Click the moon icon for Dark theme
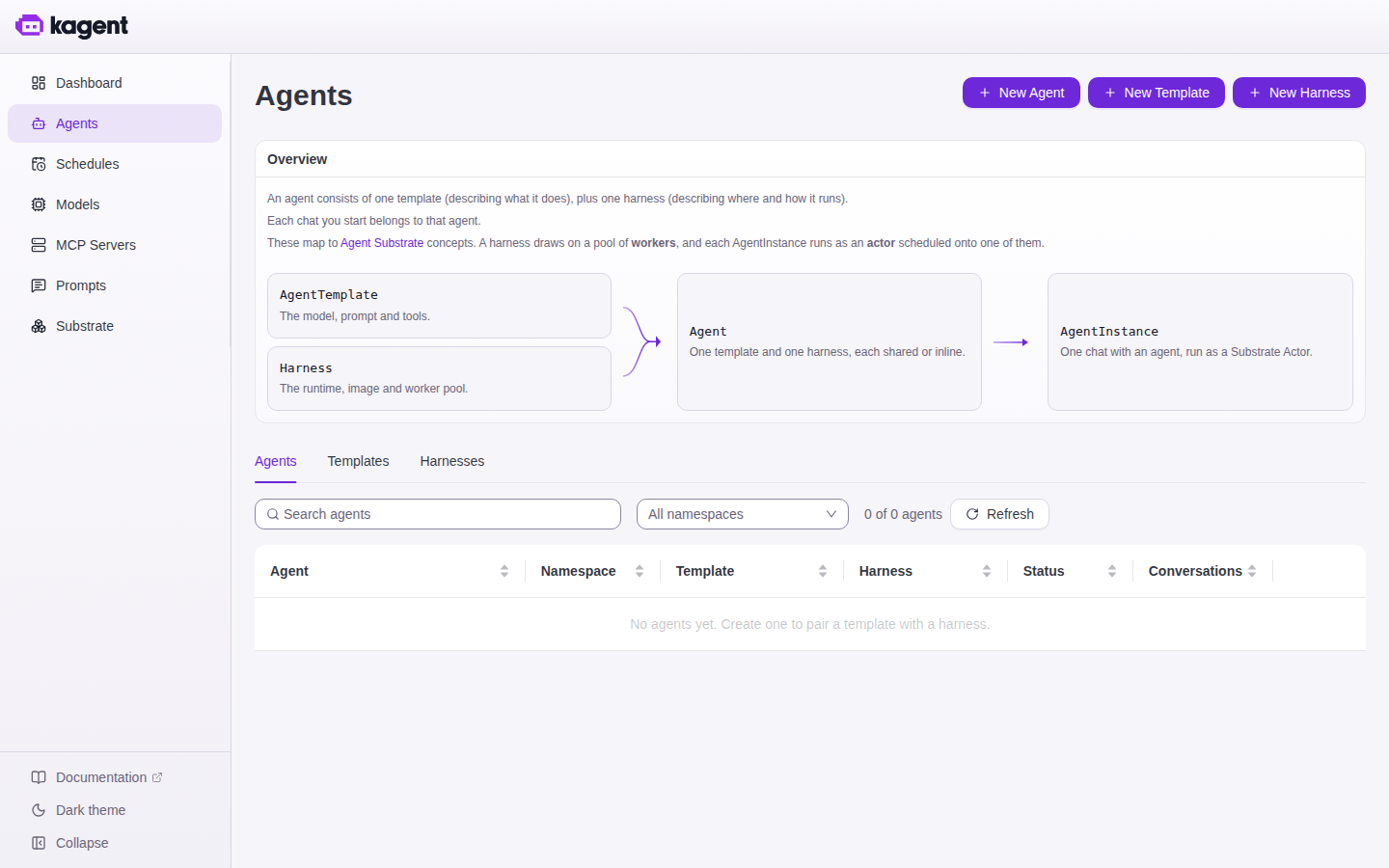The height and width of the screenshot is (868, 1389). tap(39, 810)
